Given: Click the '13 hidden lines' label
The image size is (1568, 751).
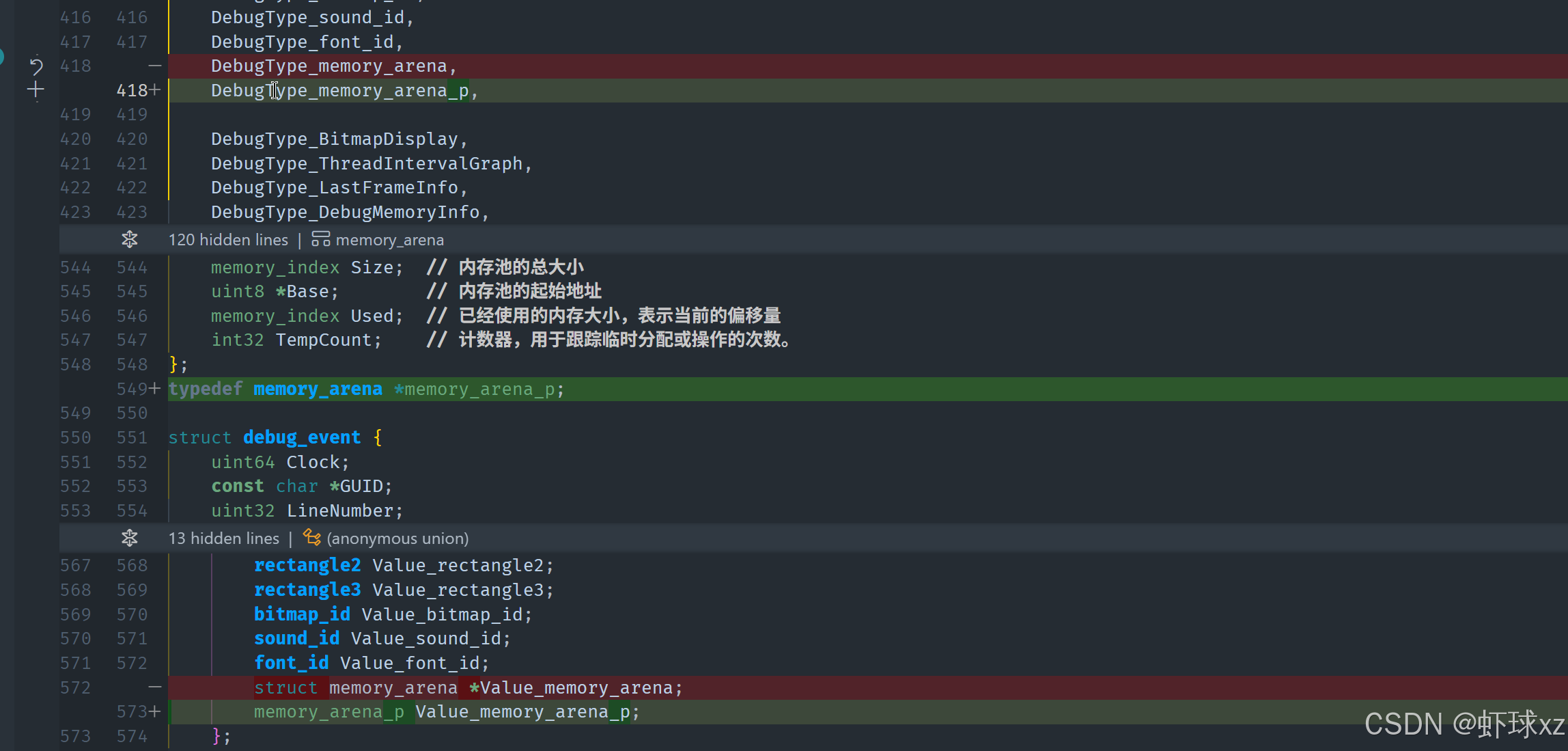Looking at the screenshot, I should pos(223,538).
